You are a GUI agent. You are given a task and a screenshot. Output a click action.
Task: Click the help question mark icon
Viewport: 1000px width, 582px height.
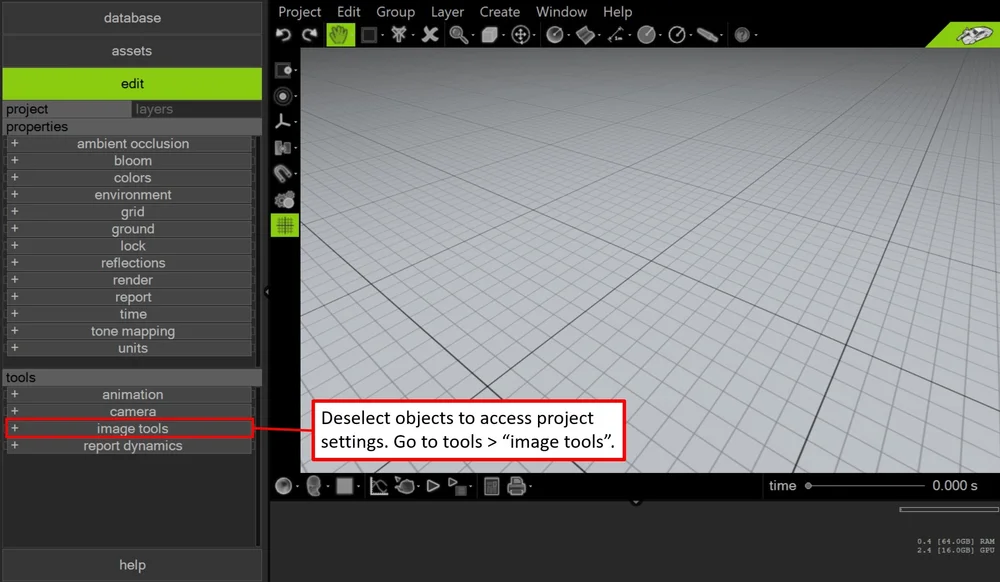click(742, 34)
